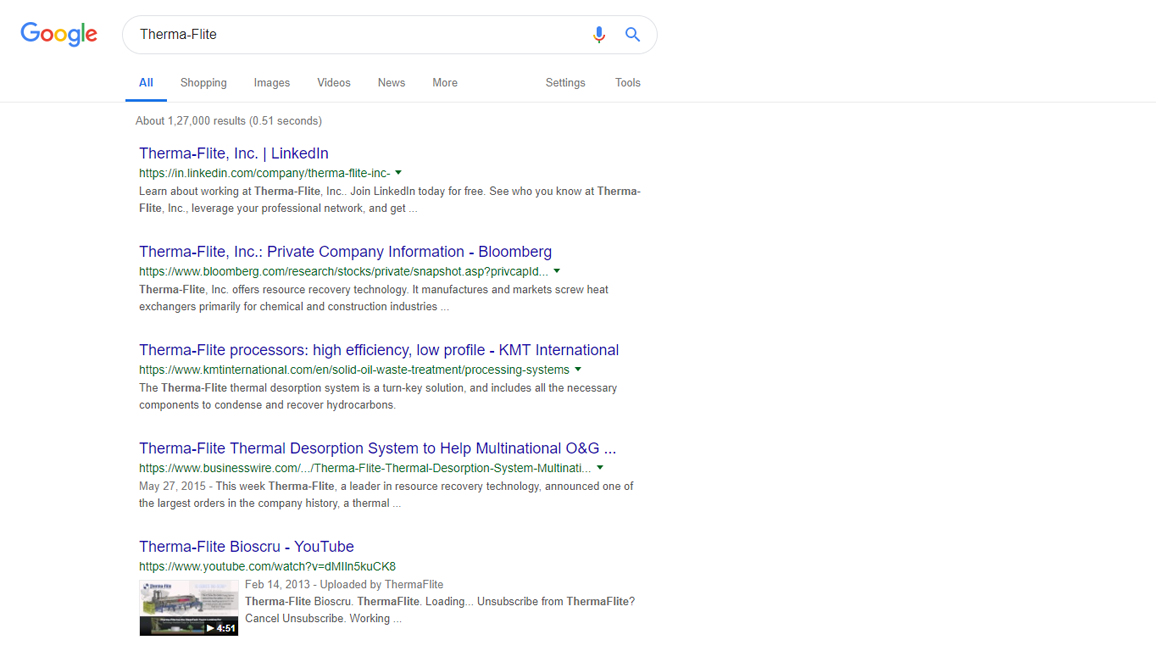Expand the More search categories menu
The height and width of the screenshot is (651, 1156).
(x=445, y=83)
